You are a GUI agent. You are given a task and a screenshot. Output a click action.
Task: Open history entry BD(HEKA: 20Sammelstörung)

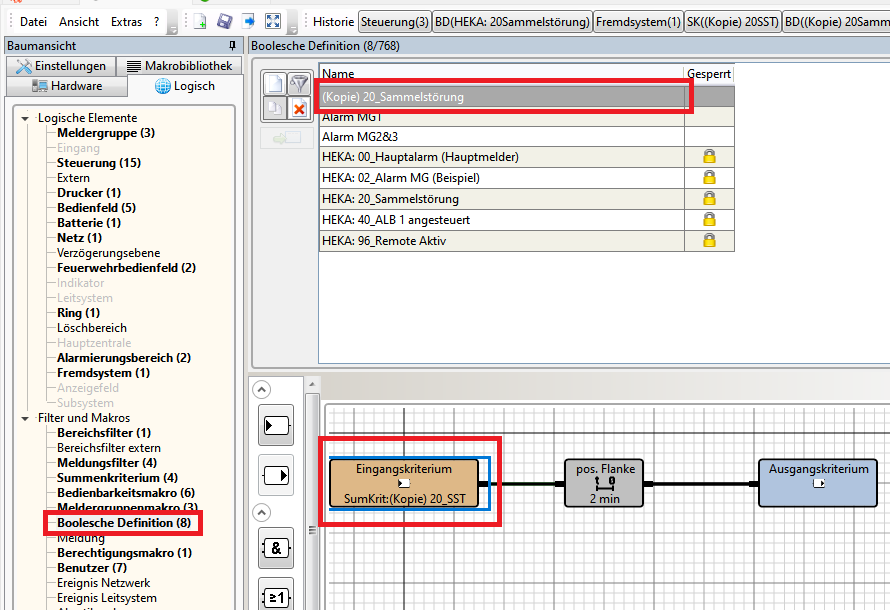[512, 22]
